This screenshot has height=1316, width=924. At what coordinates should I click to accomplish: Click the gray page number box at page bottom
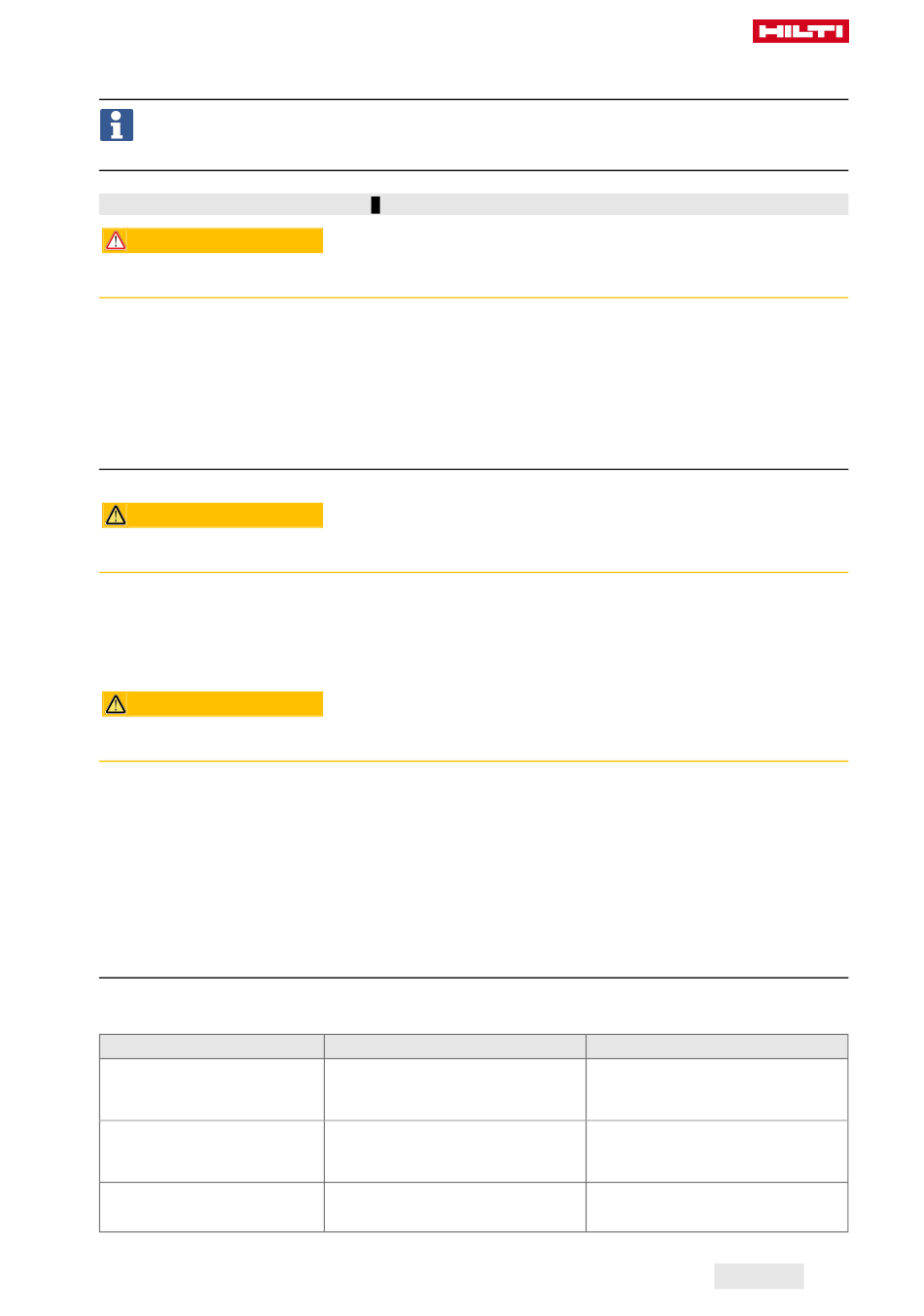pyautogui.click(x=759, y=1276)
